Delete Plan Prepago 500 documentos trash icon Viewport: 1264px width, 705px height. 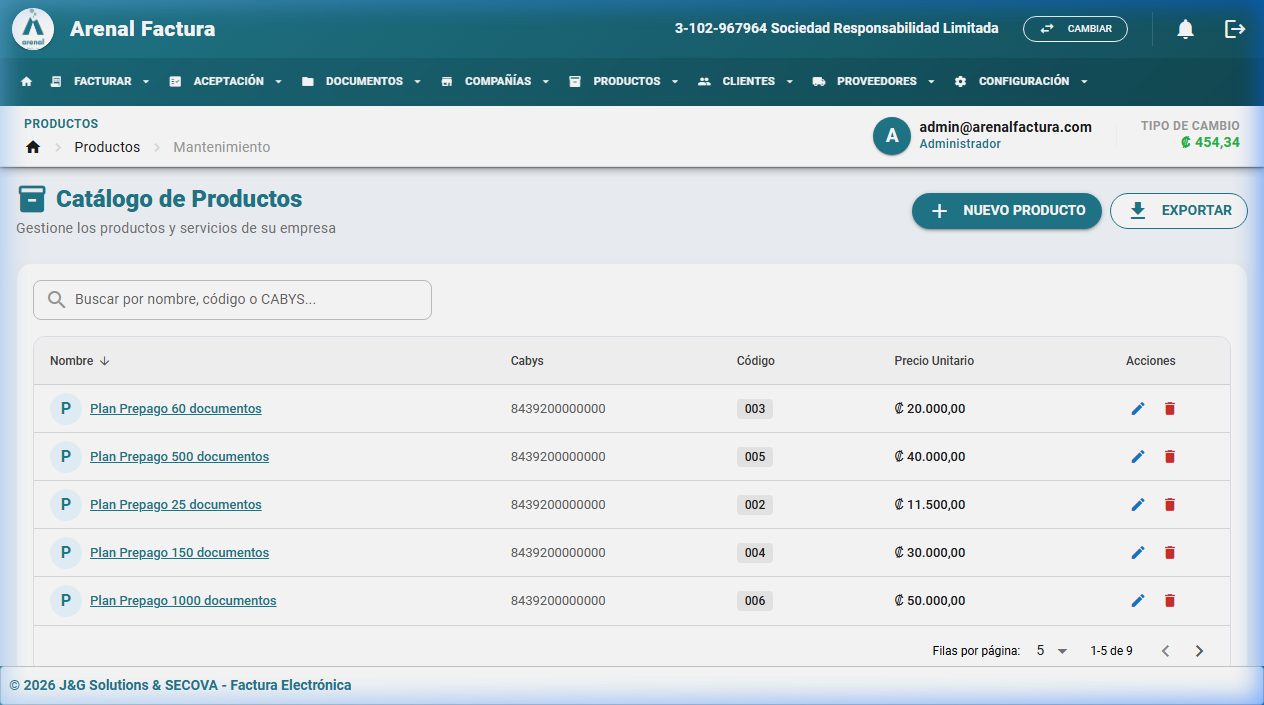[x=1170, y=457]
